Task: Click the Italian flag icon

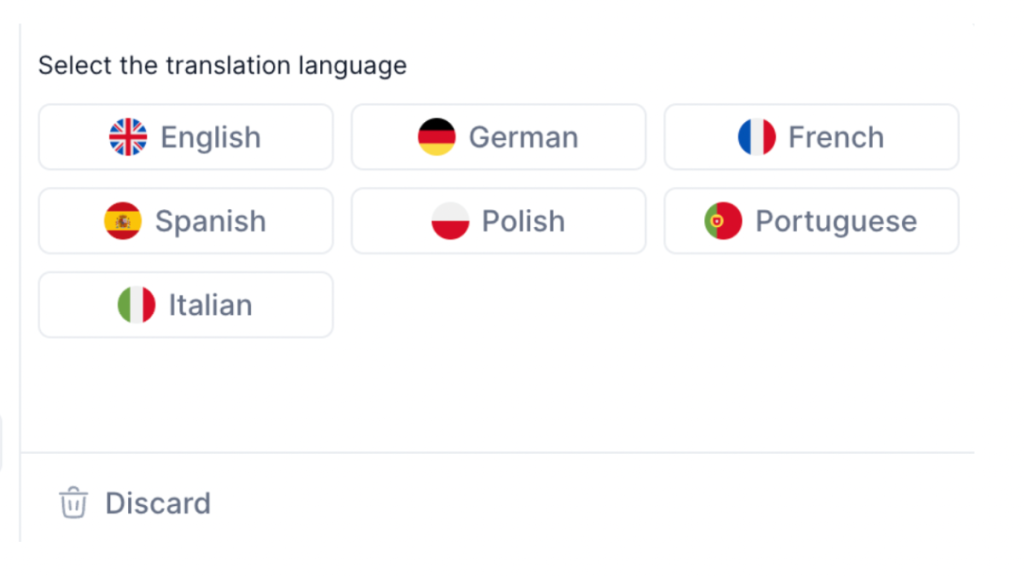Action: tap(136, 305)
